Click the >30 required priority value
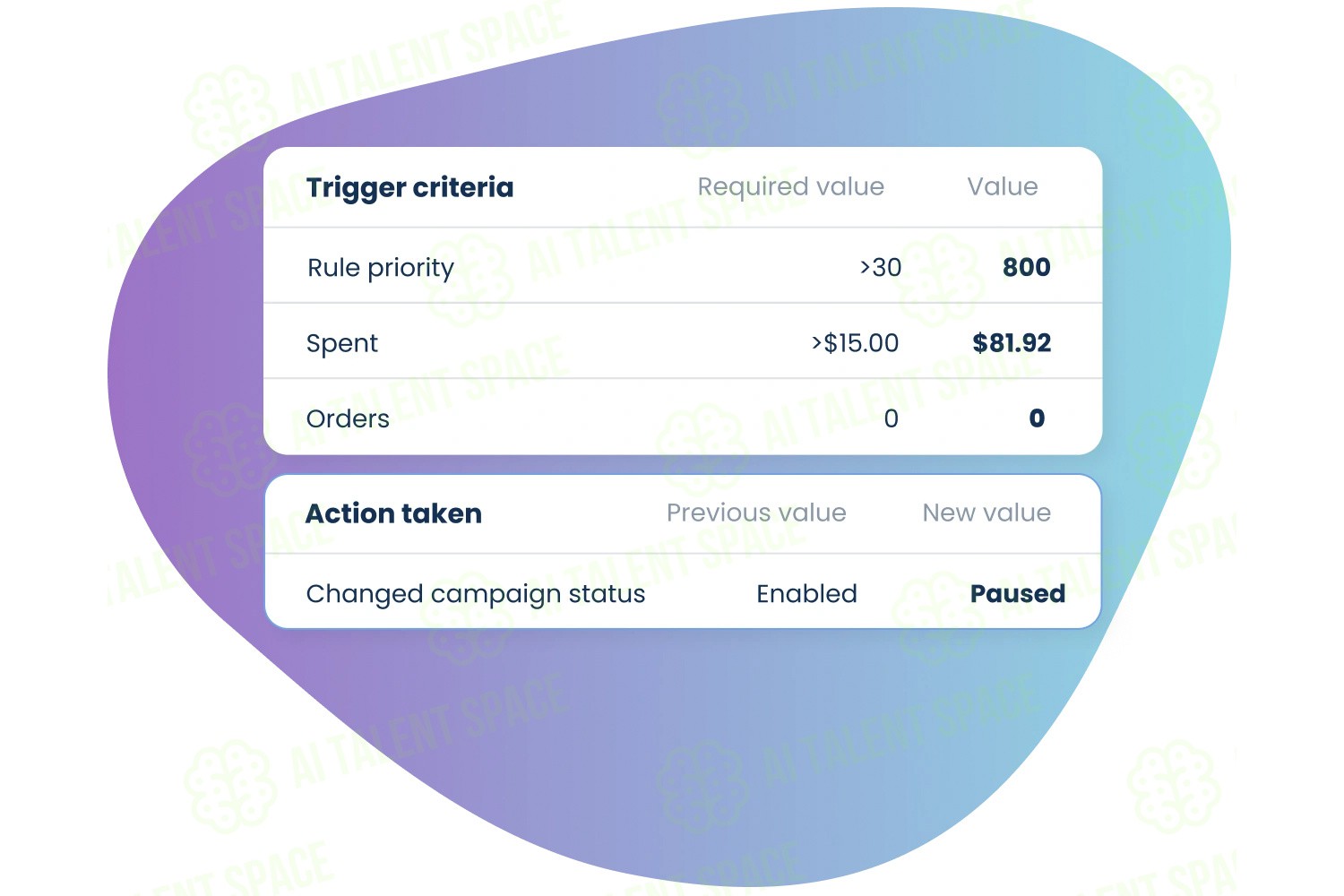 pos(881,267)
